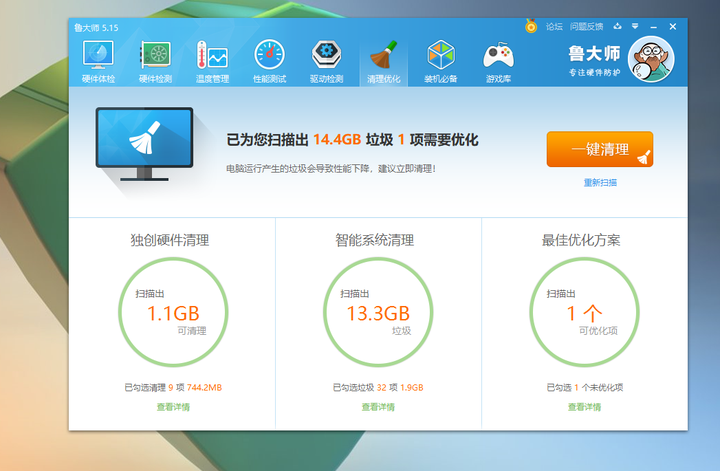Open the 问题反馈 feedback link
The image size is (720, 471).
pyautogui.click(x=586, y=27)
